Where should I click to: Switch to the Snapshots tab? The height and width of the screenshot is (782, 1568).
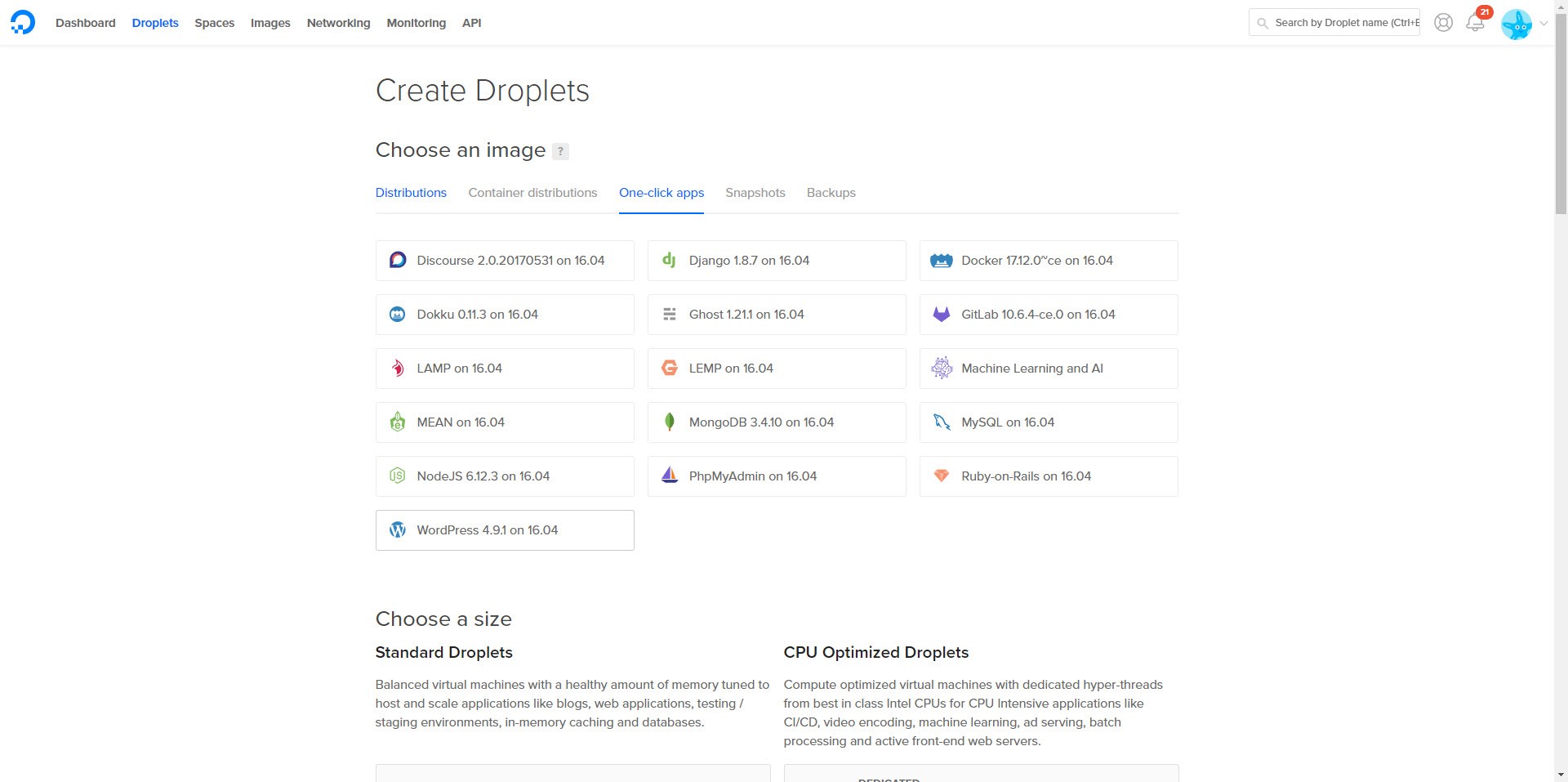pos(755,193)
